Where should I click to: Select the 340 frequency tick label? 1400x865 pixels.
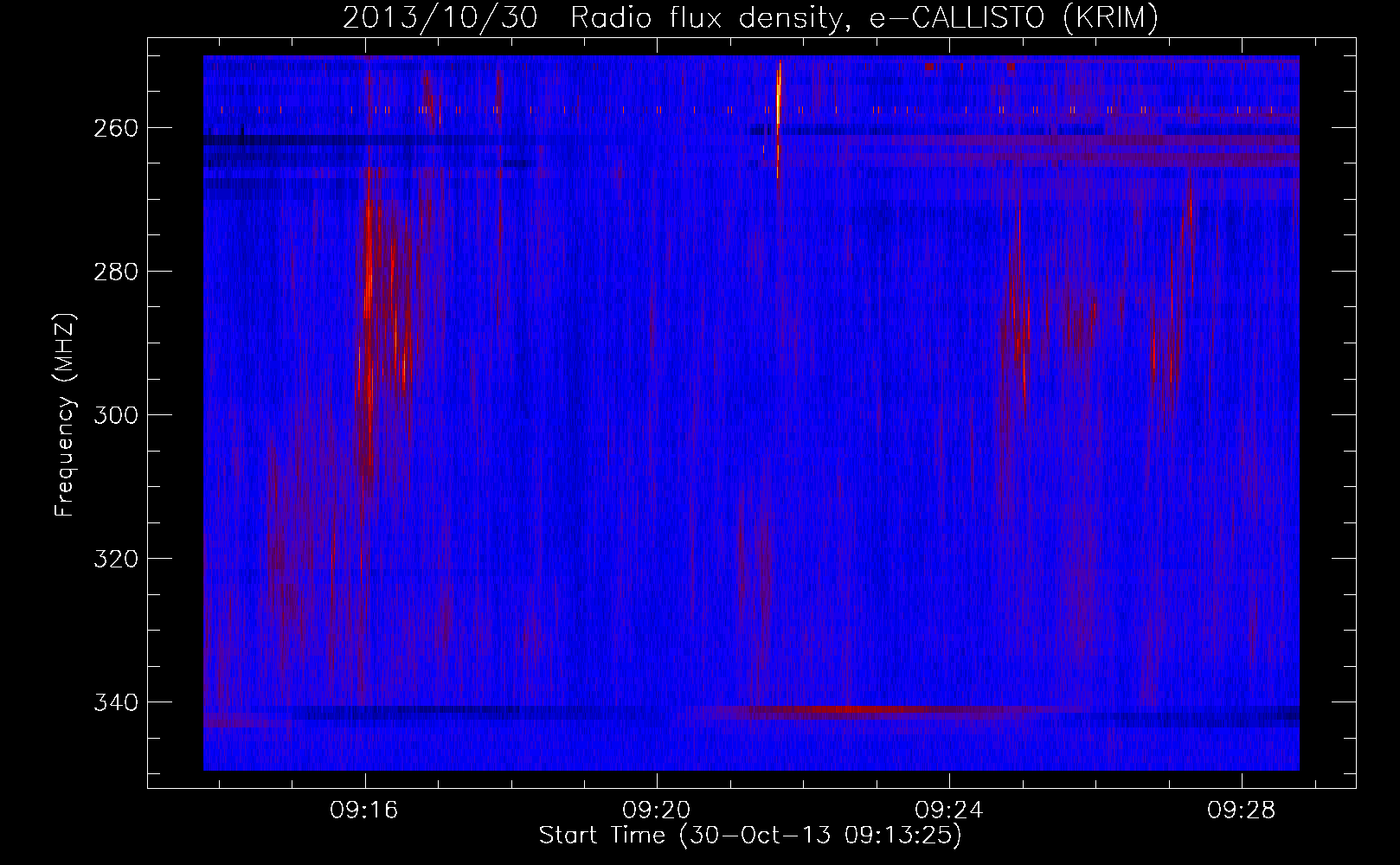pyautogui.click(x=116, y=702)
